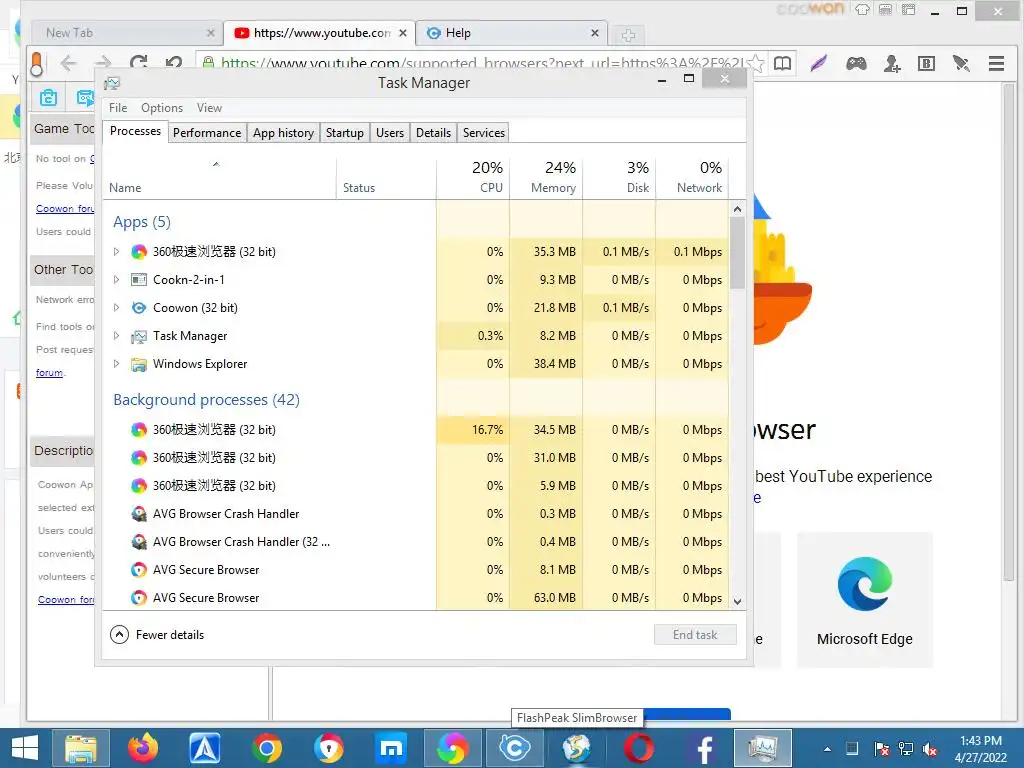Expand the Cookn-2-in-1 app row
1024x768 pixels.
coord(116,280)
